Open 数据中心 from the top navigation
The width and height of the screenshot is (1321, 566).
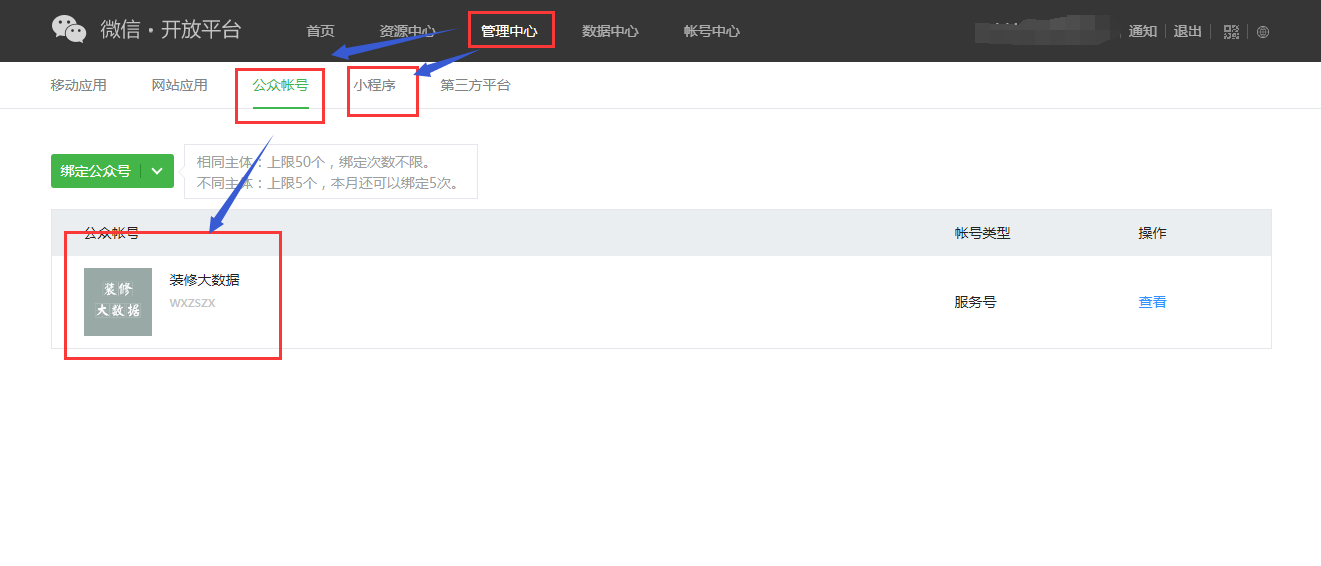pos(610,31)
